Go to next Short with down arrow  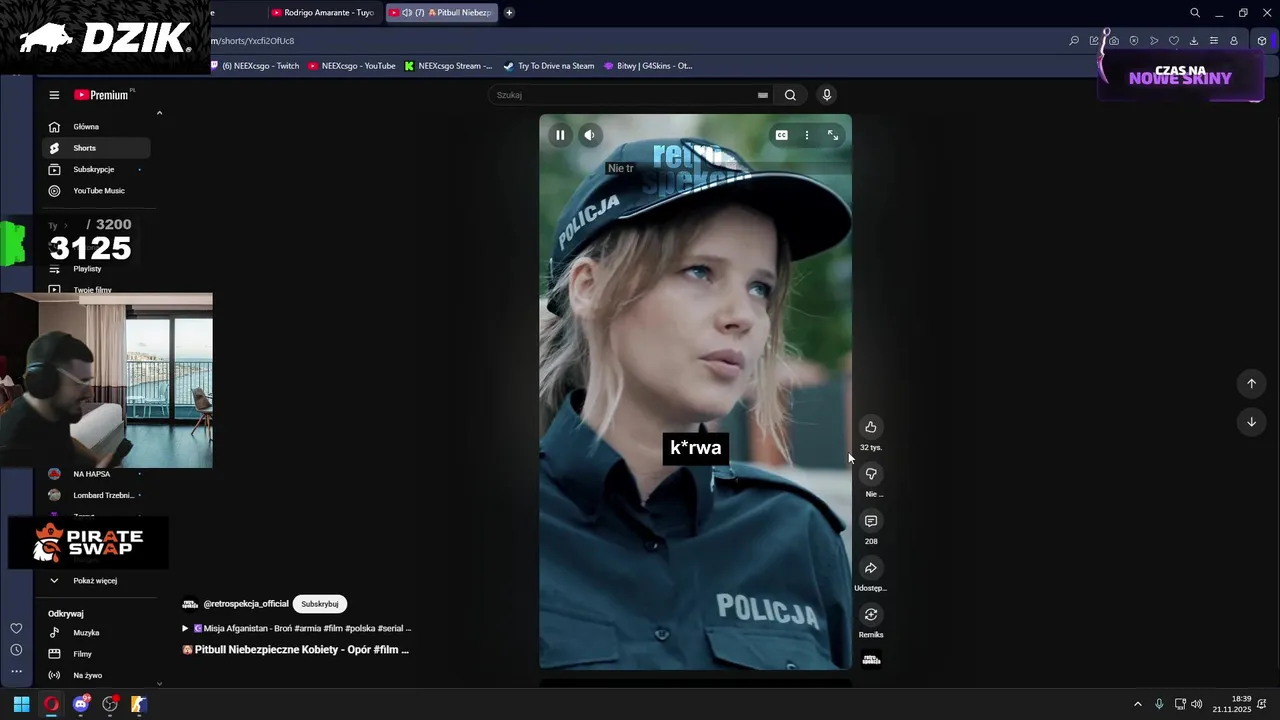coord(1251,422)
